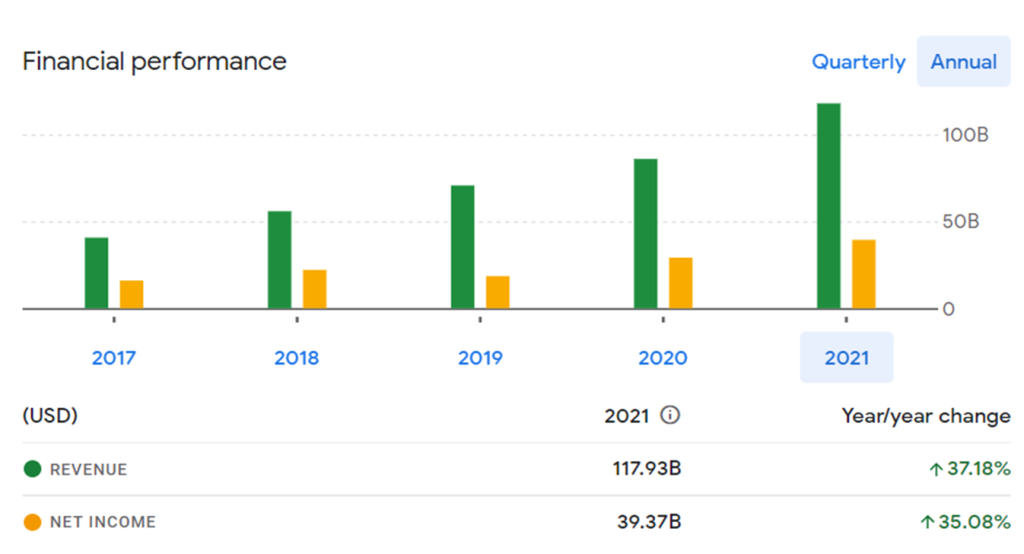Click the 2021 orange net income bar
This screenshot has height=554, width=1024.
click(x=864, y=274)
